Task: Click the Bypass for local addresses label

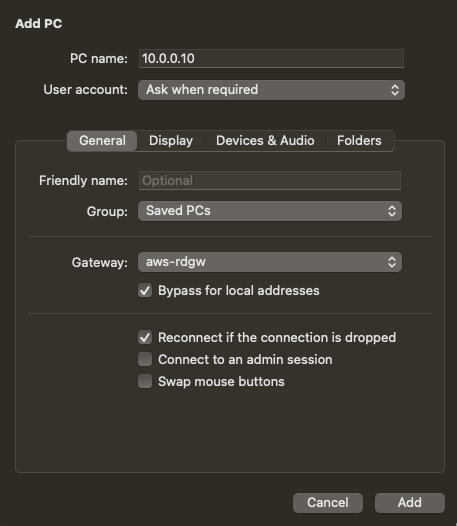Action: click(x=239, y=291)
